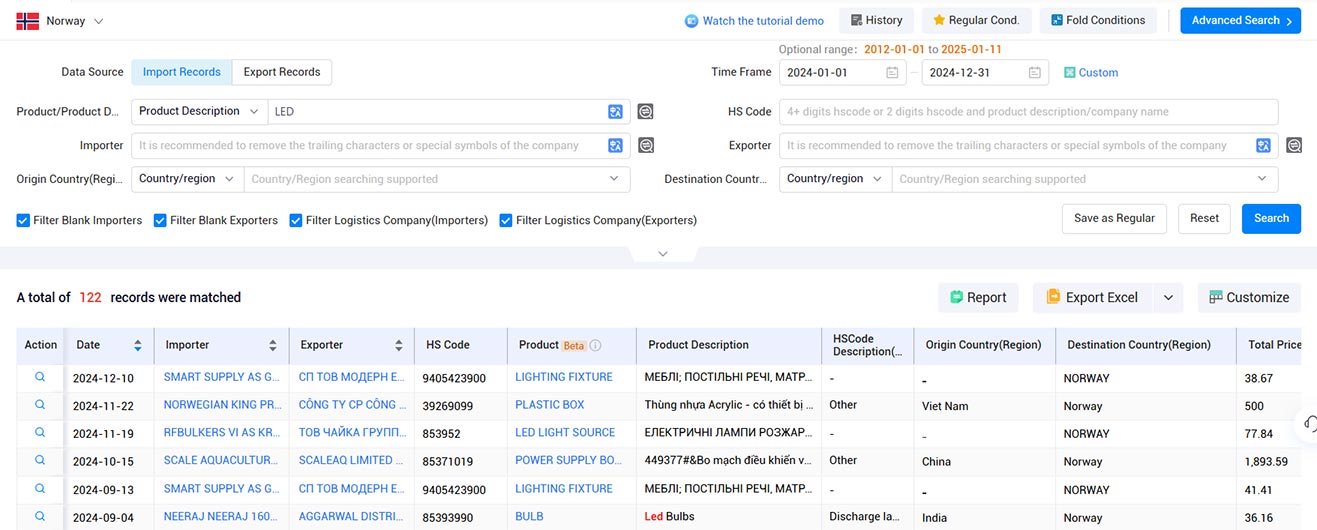The image size is (1317, 530).
Task: Go to Advanced Search
Action: tap(1240, 20)
